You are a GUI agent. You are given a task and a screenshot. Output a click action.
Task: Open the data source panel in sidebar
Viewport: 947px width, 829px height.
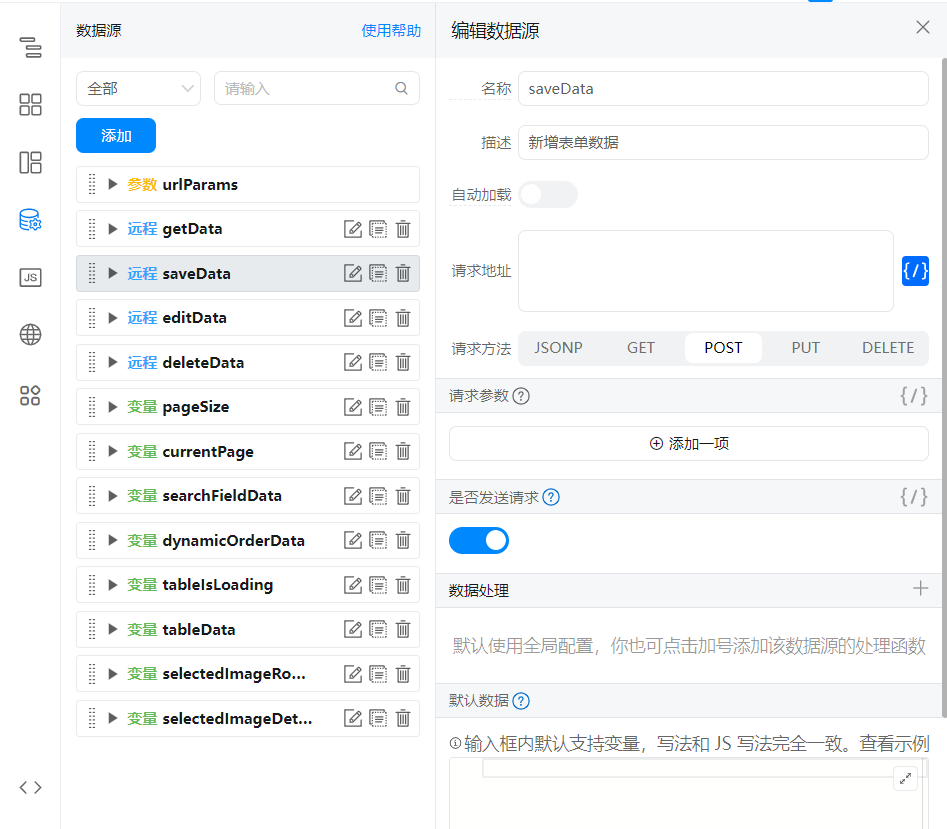point(30,221)
